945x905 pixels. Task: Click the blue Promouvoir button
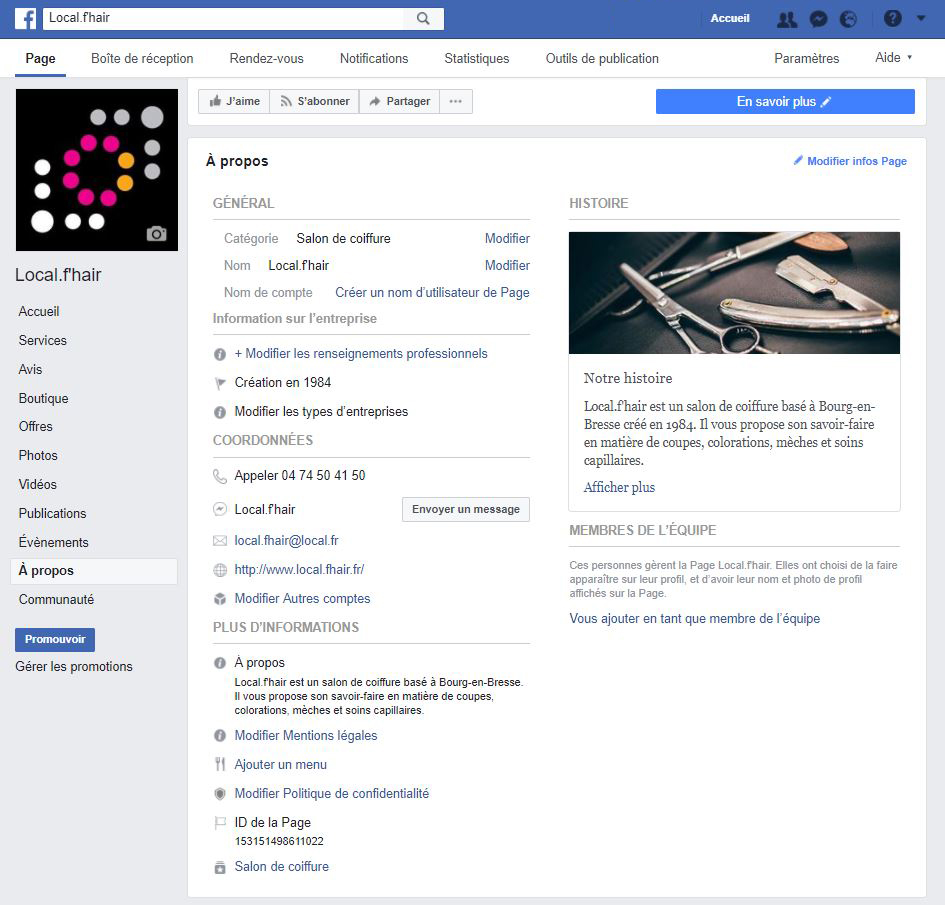click(x=55, y=639)
